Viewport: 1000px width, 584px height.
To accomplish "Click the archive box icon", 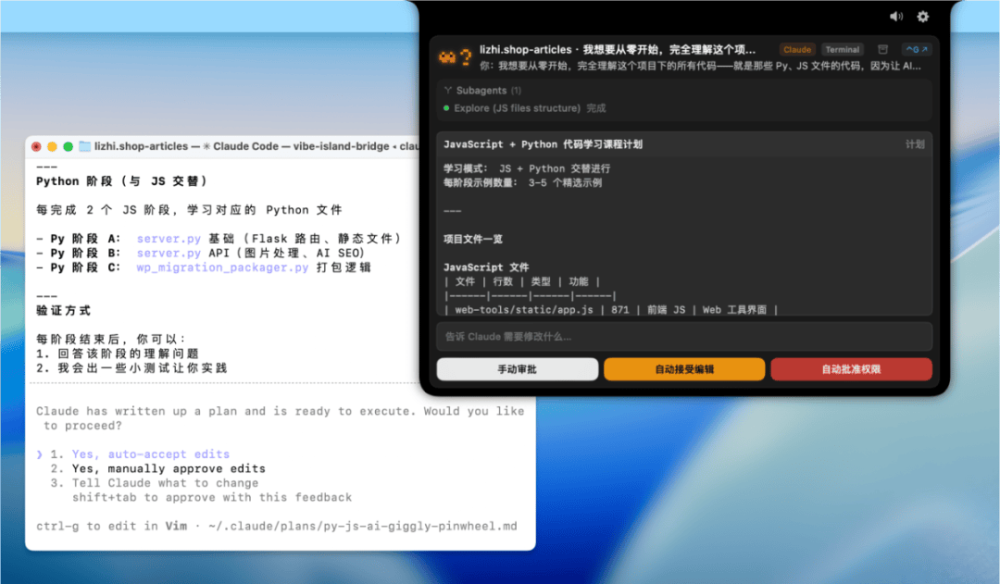I will pyautogui.click(x=883, y=50).
